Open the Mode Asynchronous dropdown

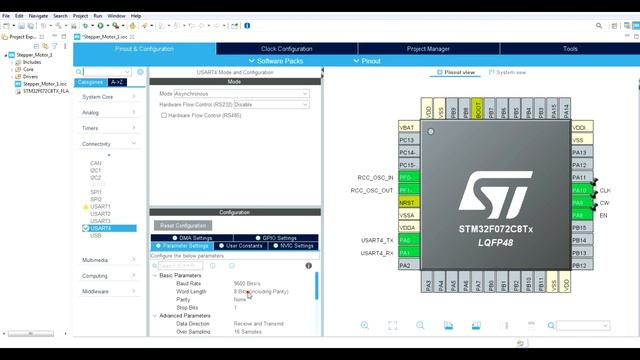[241, 94]
